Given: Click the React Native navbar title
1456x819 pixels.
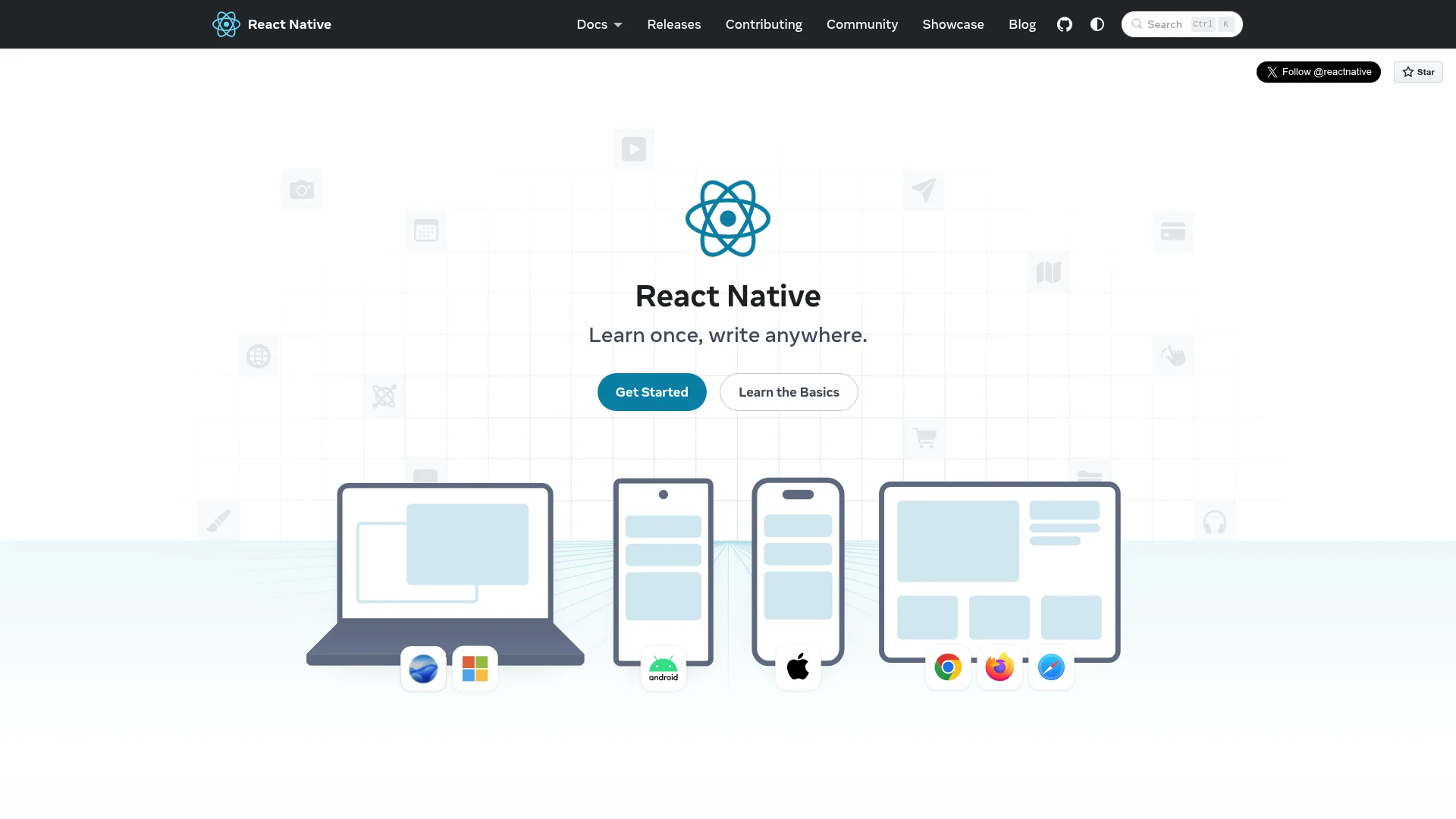Looking at the screenshot, I should click(289, 24).
